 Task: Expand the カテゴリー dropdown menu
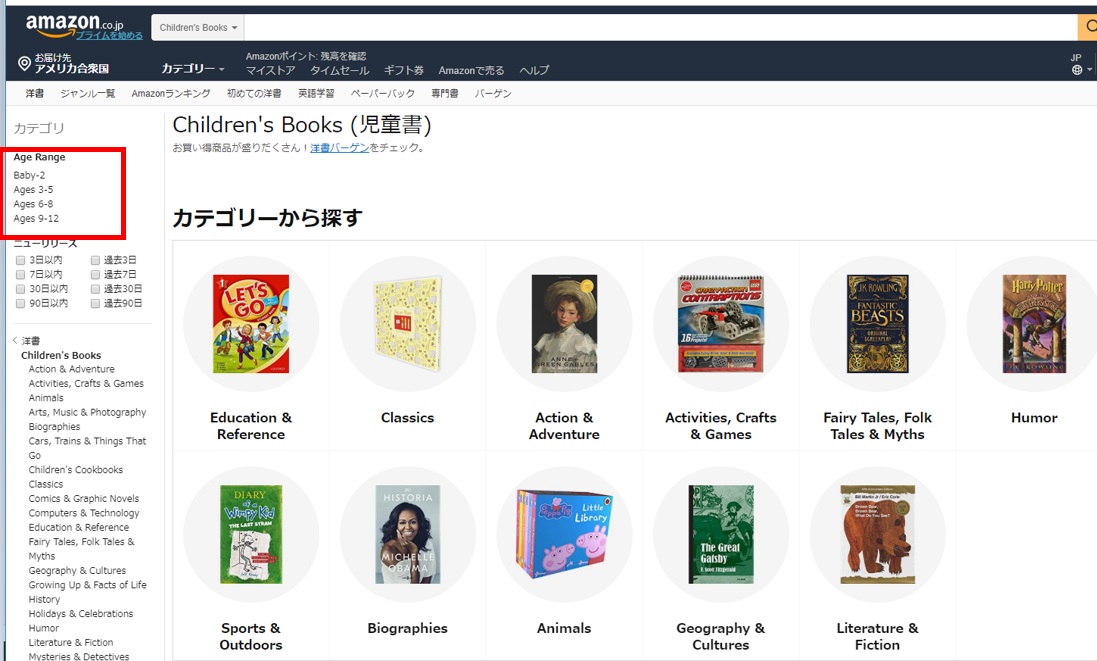click(193, 69)
